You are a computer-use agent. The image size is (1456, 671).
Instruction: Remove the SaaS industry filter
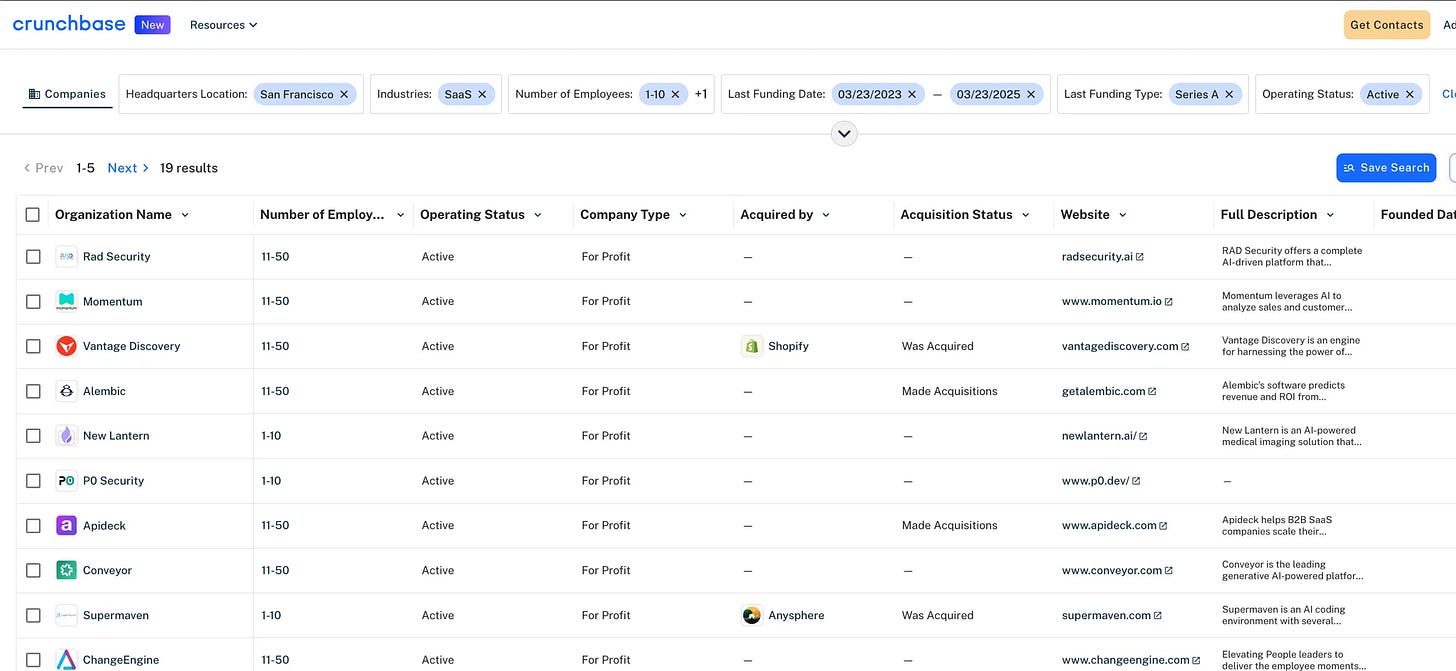pyautogui.click(x=482, y=94)
